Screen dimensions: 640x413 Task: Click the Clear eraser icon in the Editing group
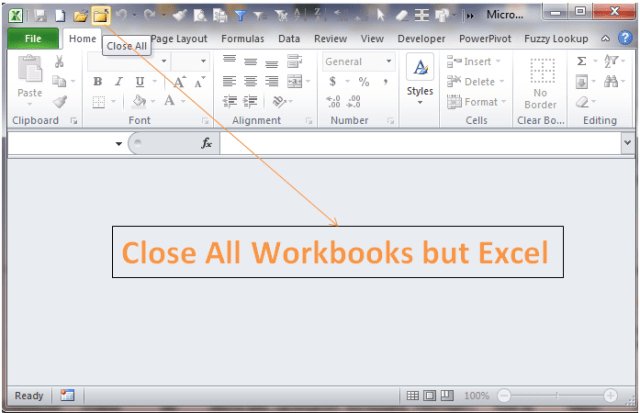pos(582,102)
